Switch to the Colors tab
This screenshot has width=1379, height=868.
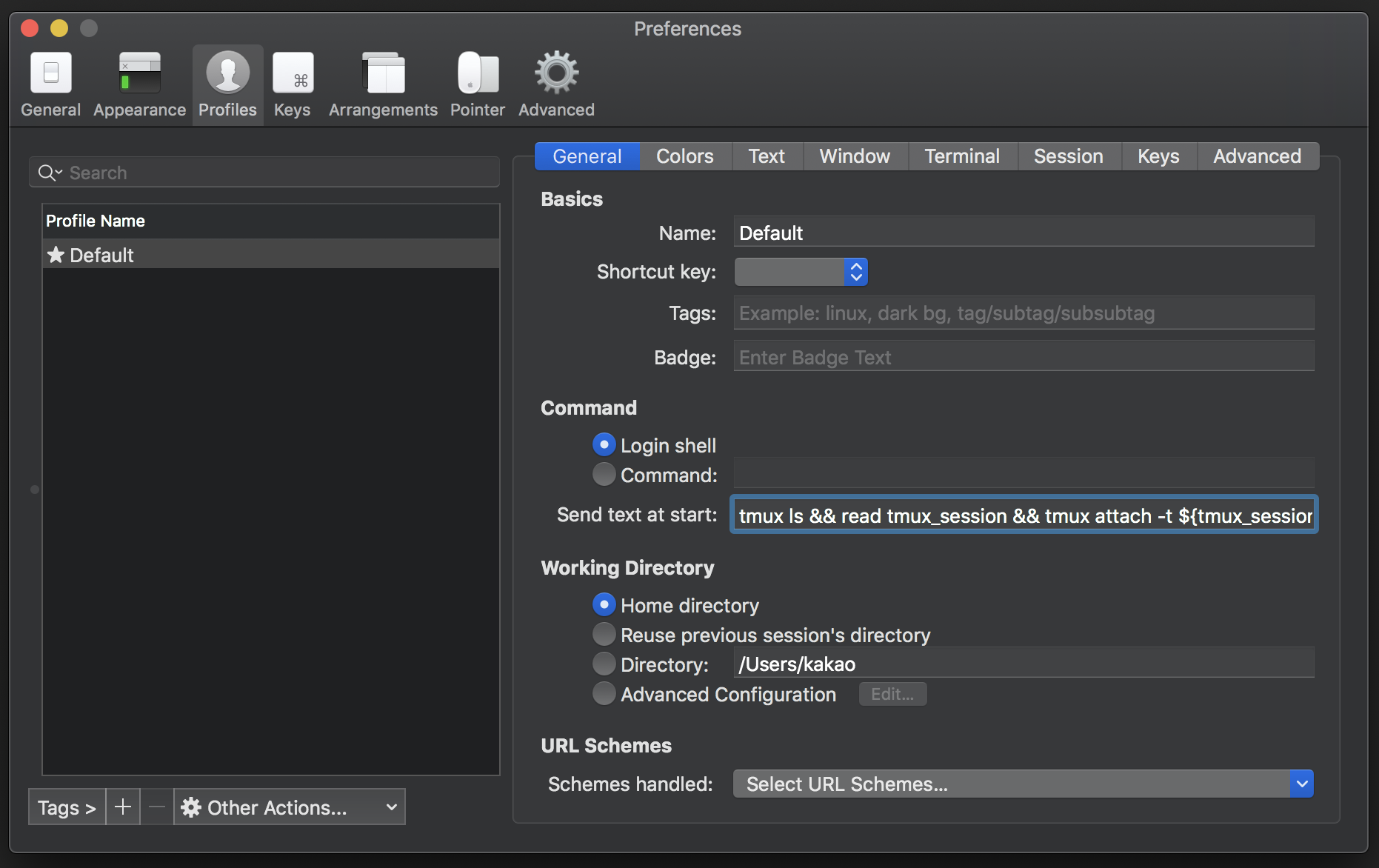[684, 156]
